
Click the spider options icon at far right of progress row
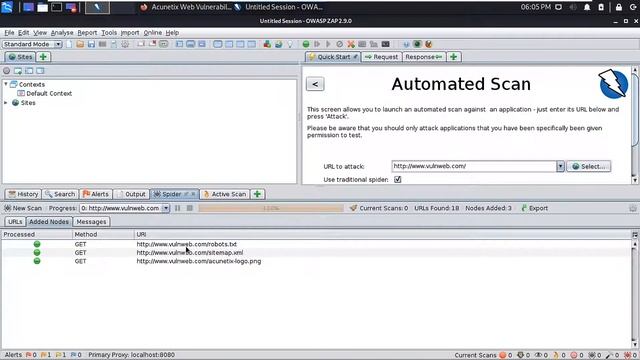coord(633,208)
